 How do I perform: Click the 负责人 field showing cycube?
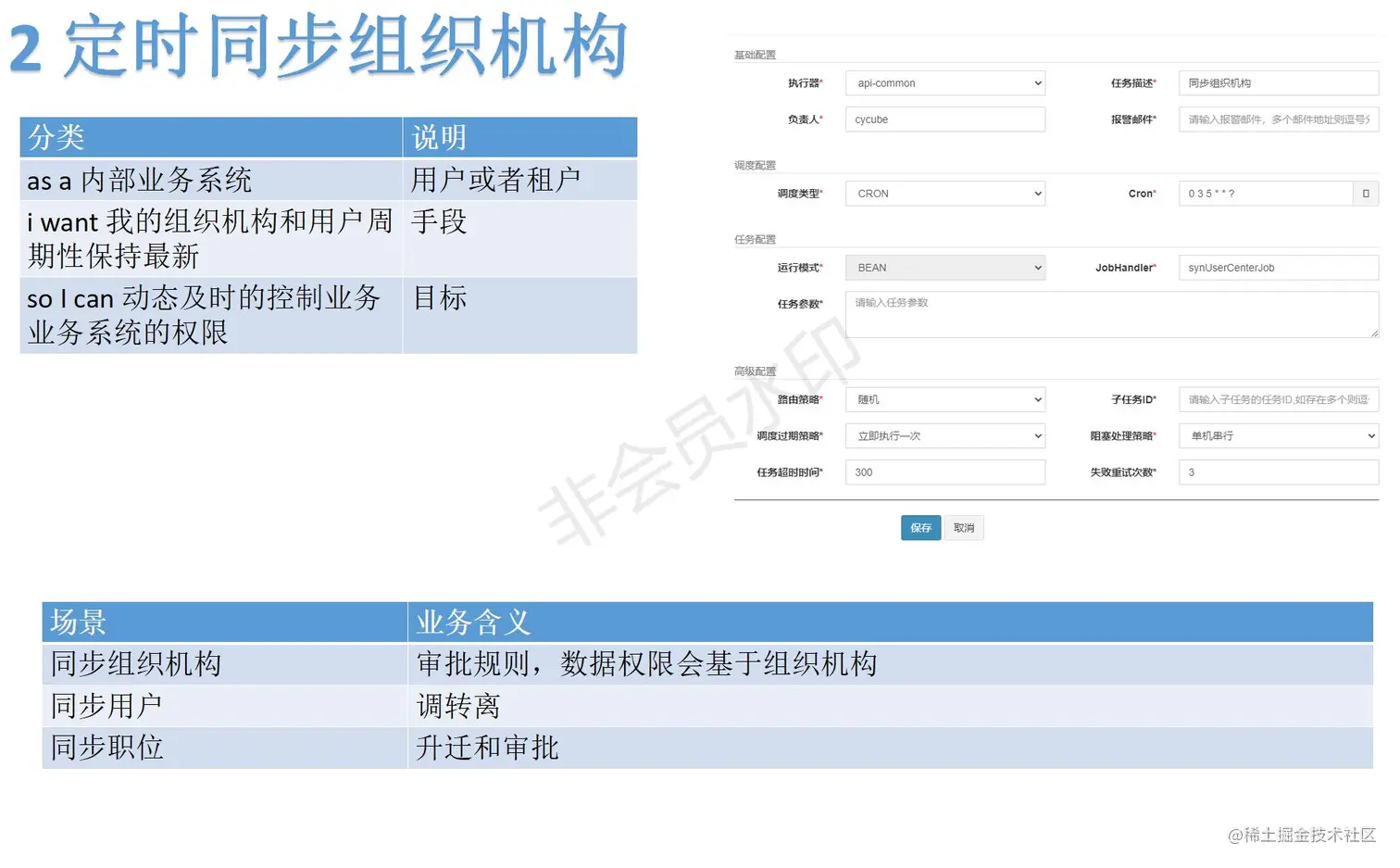pos(944,119)
